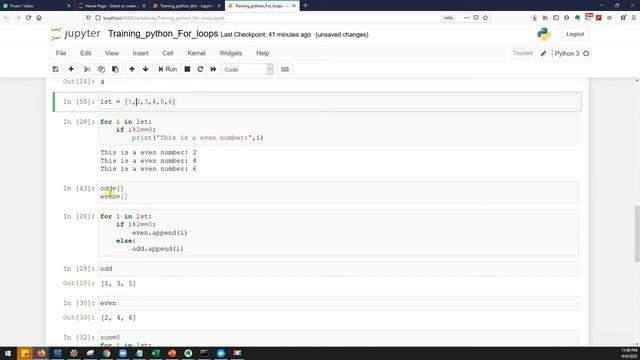This screenshot has width=640, height=360.
Task: Cut selected cells with scissors icon
Action: coord(87,69)
